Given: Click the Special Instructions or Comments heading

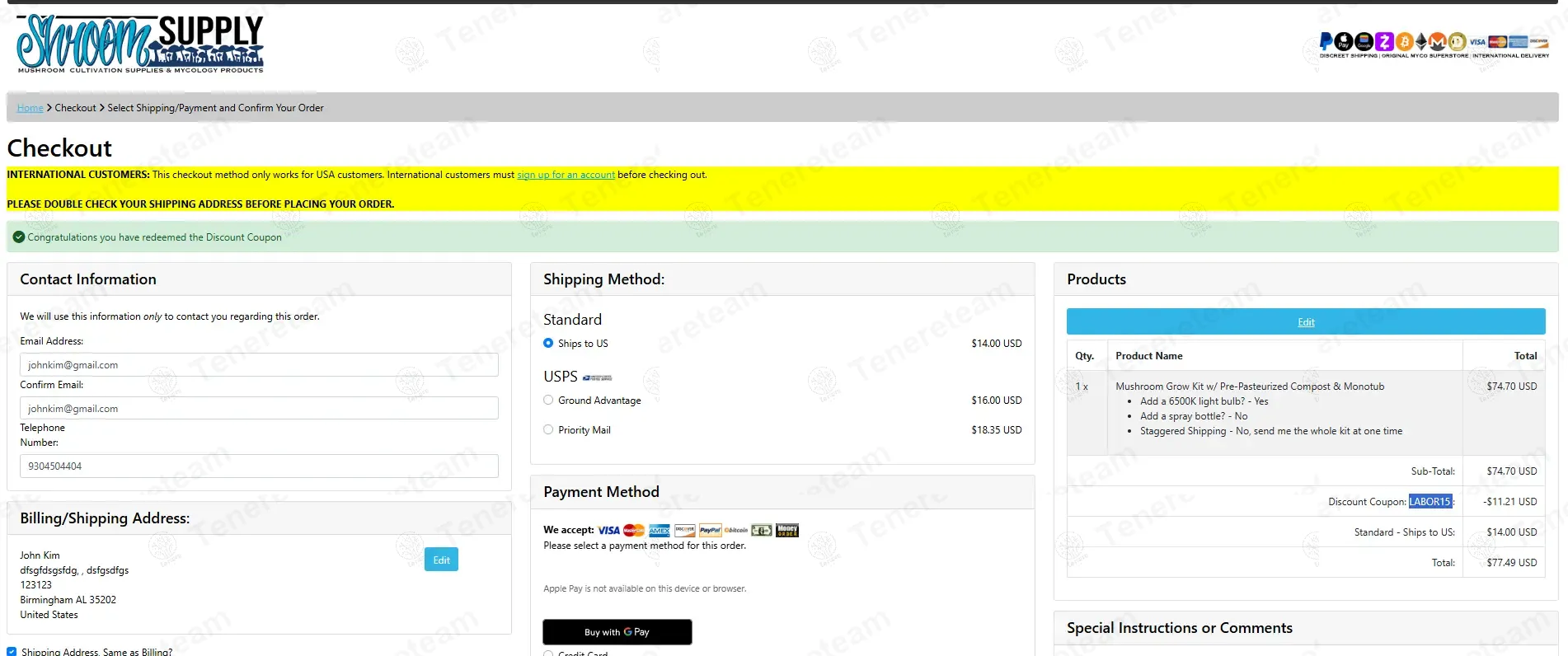Looking at the screenshot, I should (1179, 628).
